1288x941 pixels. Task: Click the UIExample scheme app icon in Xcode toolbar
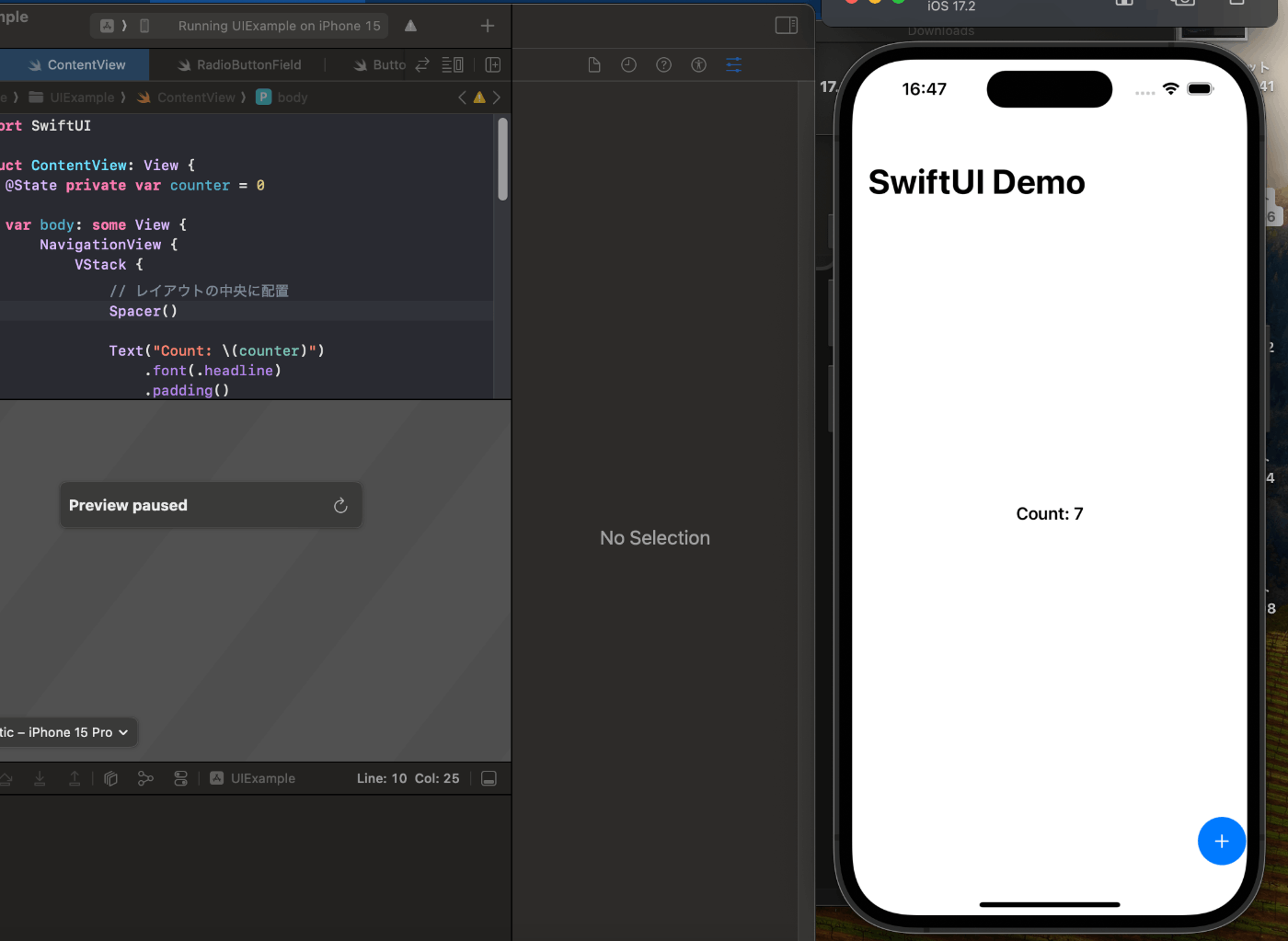point(108,26)
